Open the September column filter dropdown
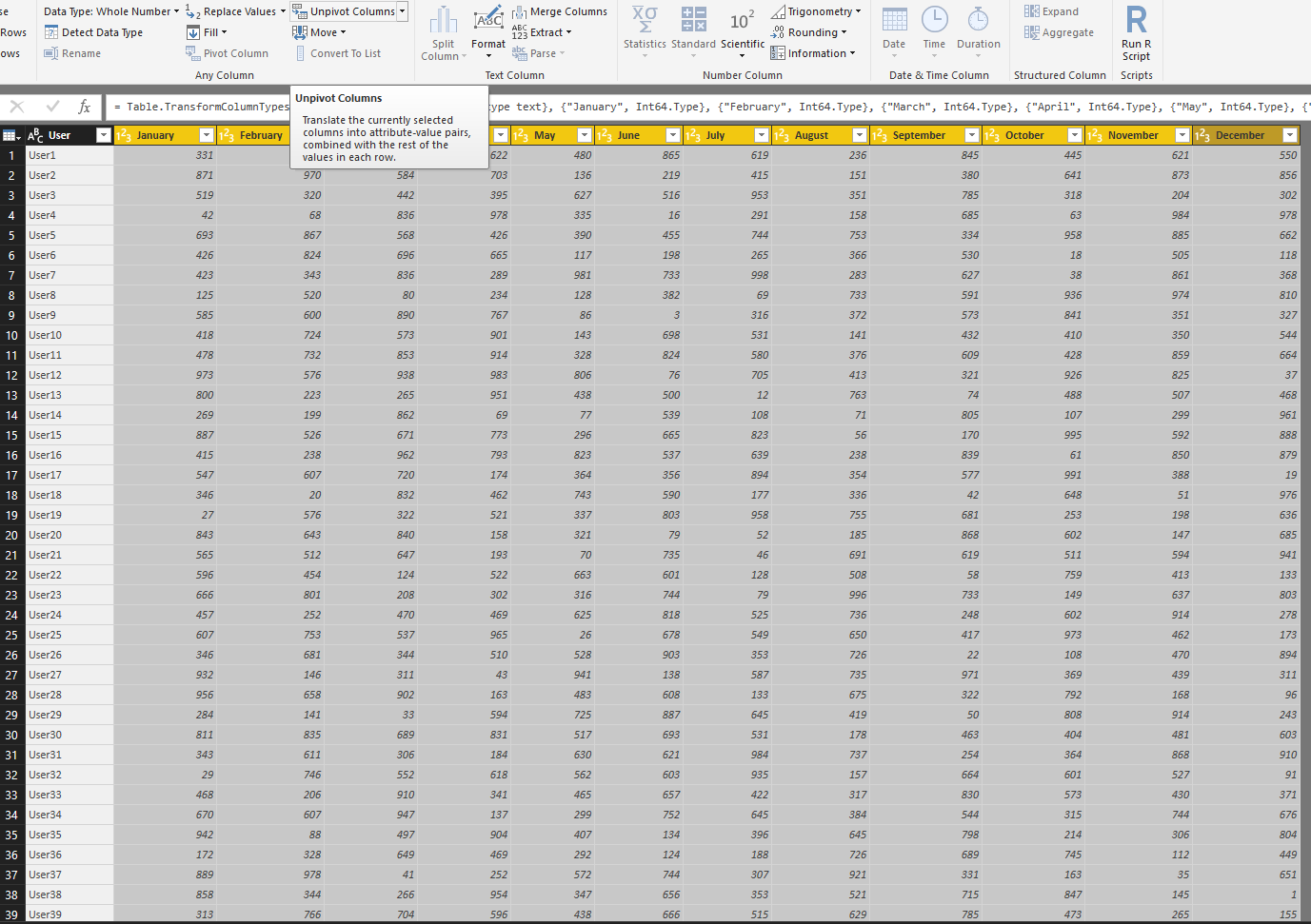This screenshot has width=1311, height=924. click(972, 135)
